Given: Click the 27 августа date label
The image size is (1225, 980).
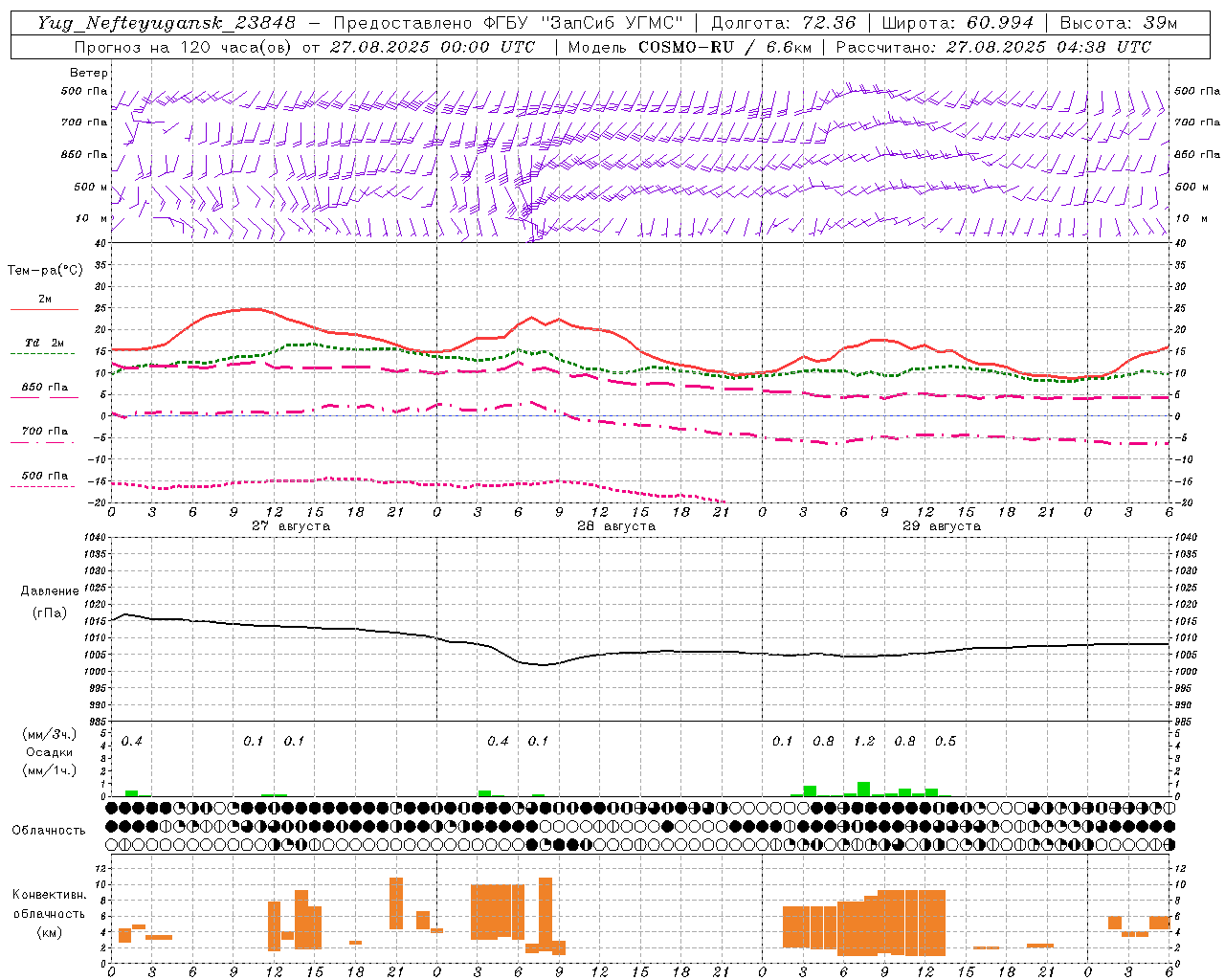Looking at the screenshot, I should (x=291, y=526).
